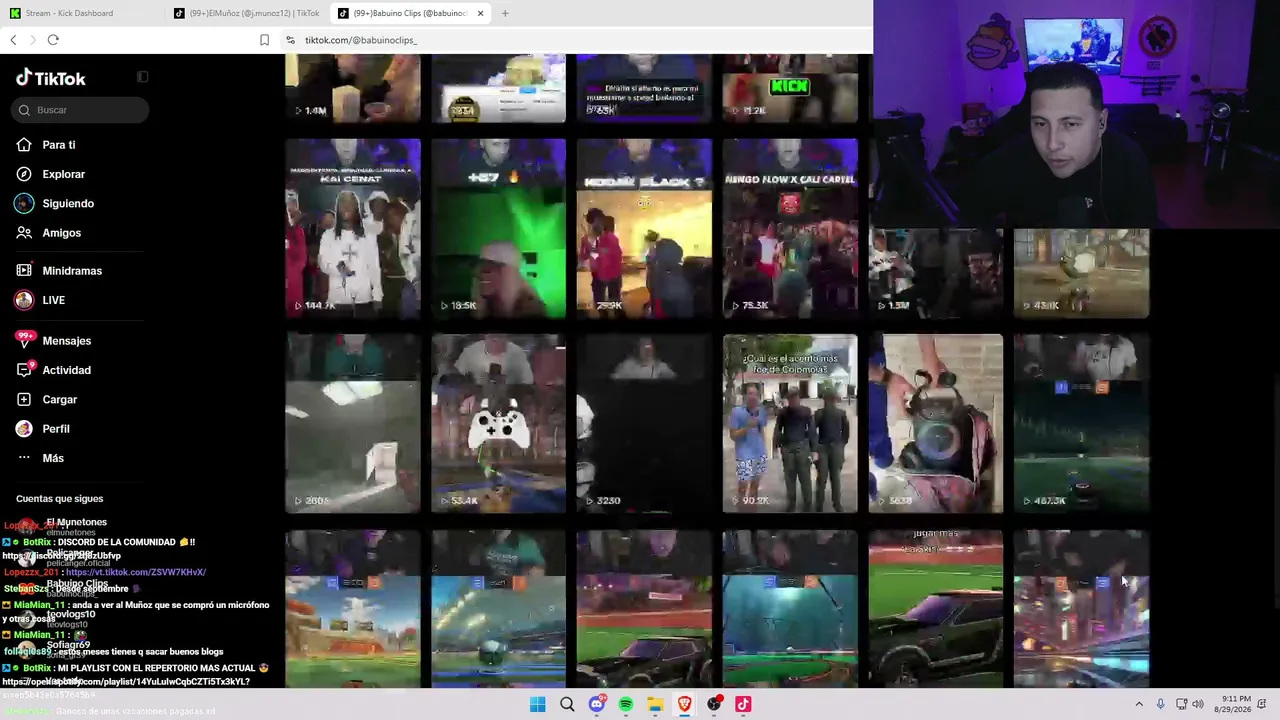Open the Amigos people icon
1280x720 pixels.
click(x=24, y=233)
